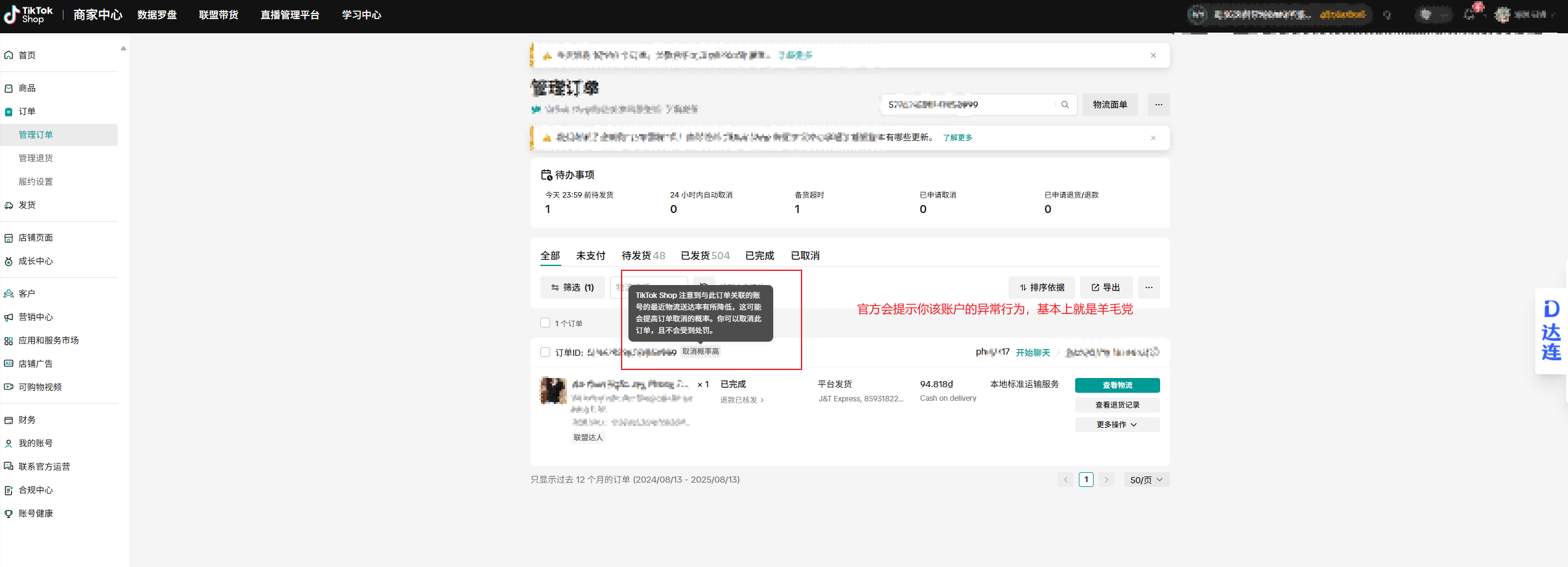Click the 物流面单 button

pyautogui.click(x=1110, y=105)
